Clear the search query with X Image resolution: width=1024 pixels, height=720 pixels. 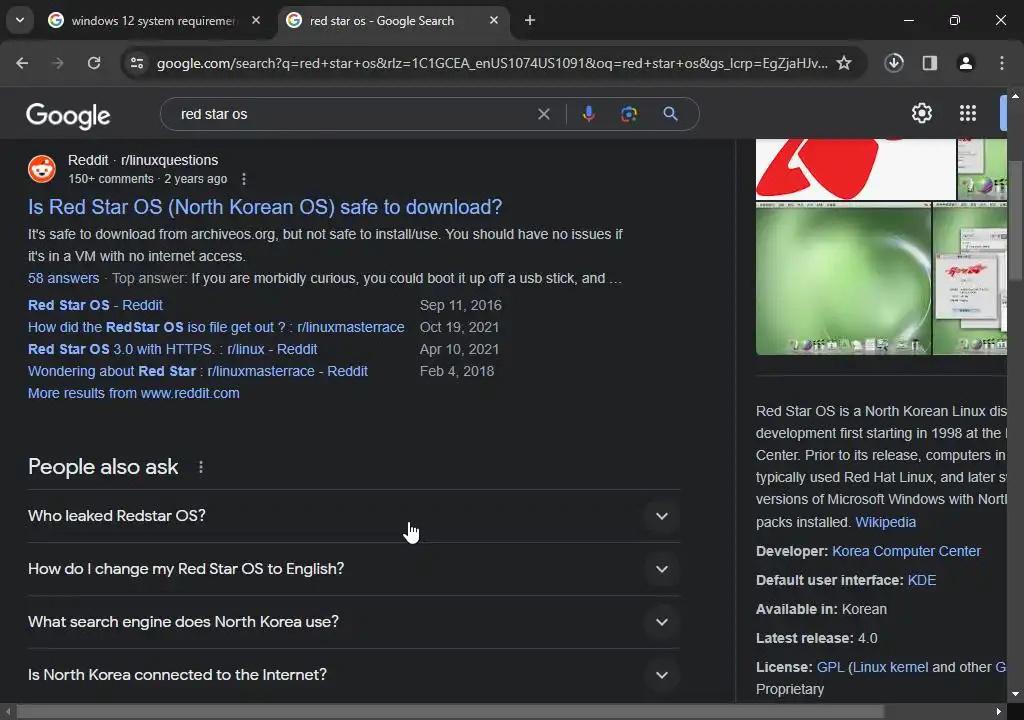(543, 114)
